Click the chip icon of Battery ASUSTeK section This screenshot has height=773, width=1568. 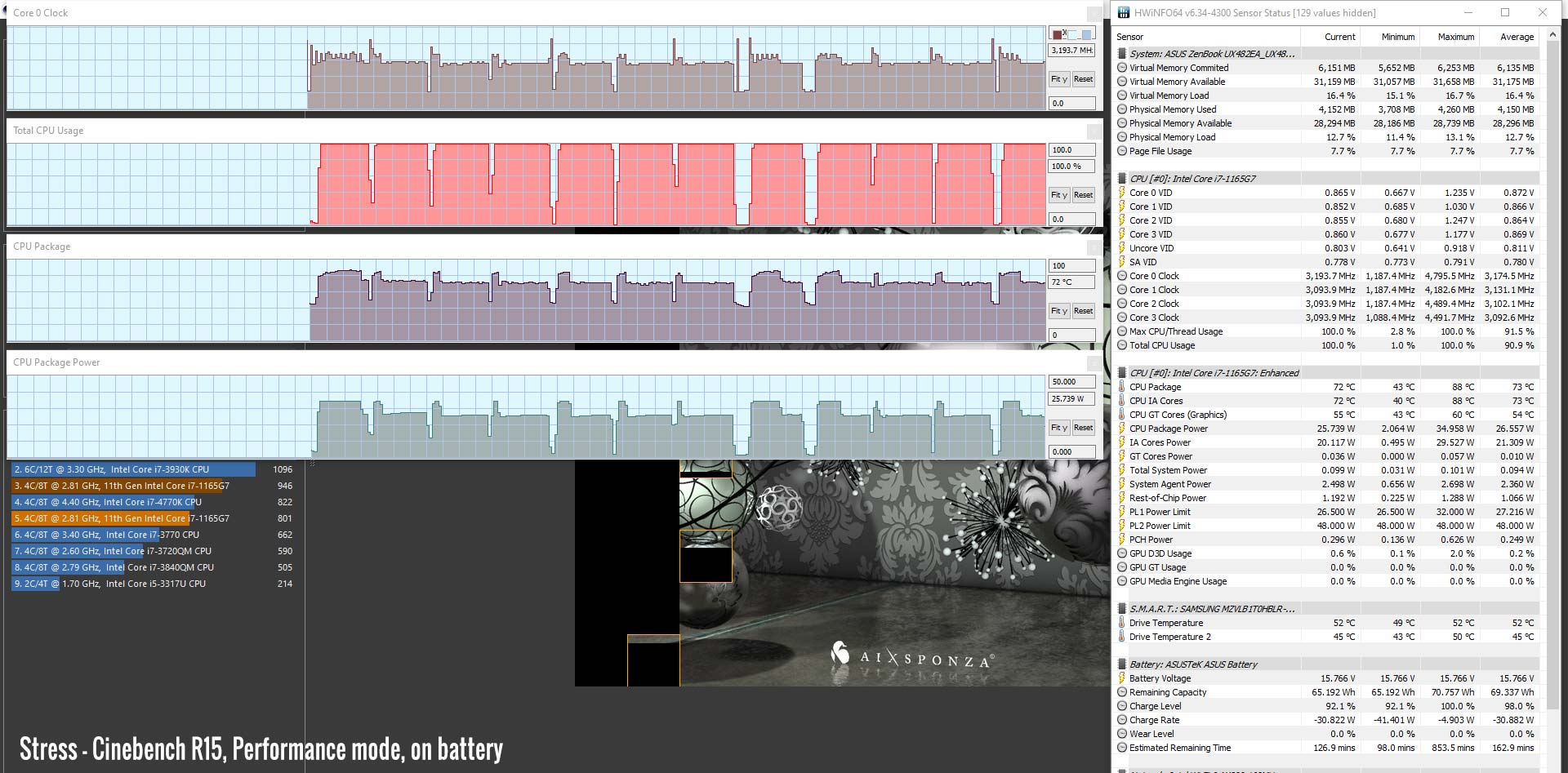pos(1122,664)
